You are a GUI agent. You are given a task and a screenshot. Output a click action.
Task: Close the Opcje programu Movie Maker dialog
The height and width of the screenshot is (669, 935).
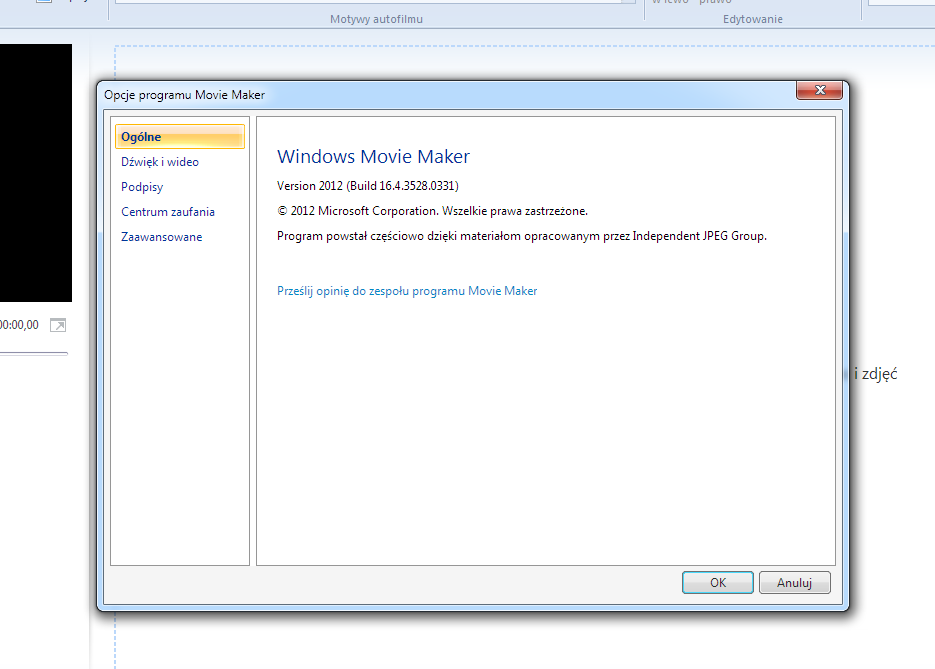(820, 90)
